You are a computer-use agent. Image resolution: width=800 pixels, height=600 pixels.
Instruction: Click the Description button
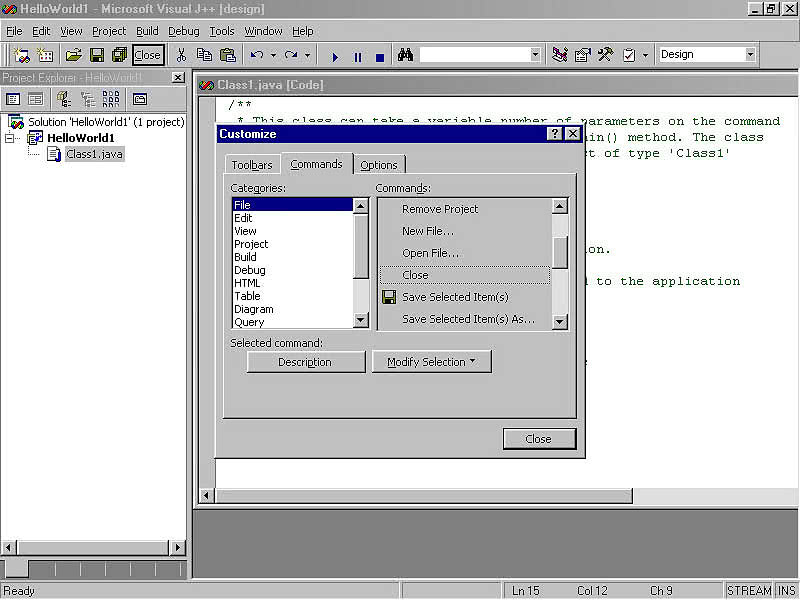306,362
